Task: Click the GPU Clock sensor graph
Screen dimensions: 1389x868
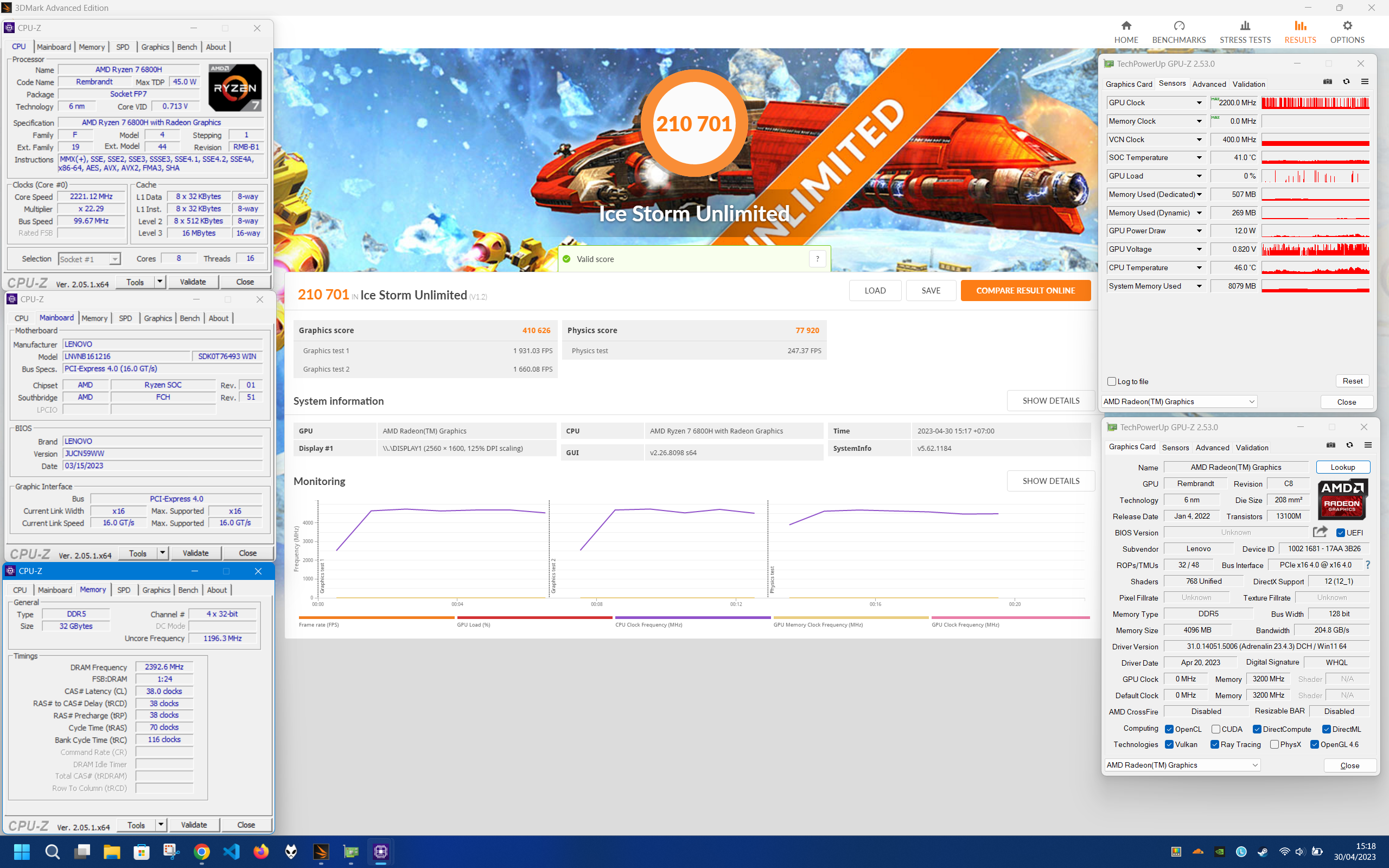Action: pyautogui.click(x=1315, y=103)
